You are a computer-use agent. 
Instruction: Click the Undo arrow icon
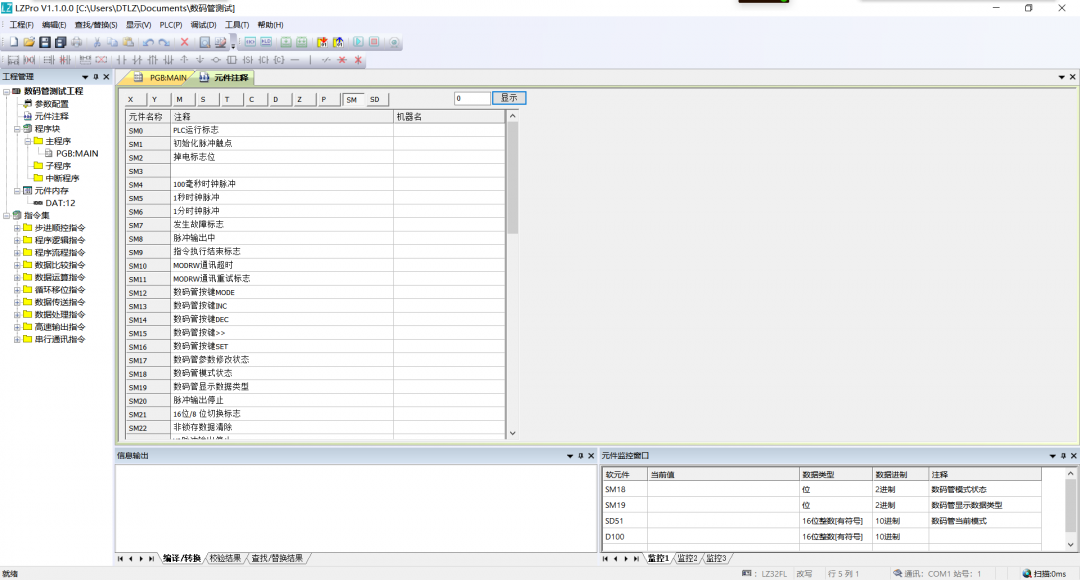coord(148,42)
